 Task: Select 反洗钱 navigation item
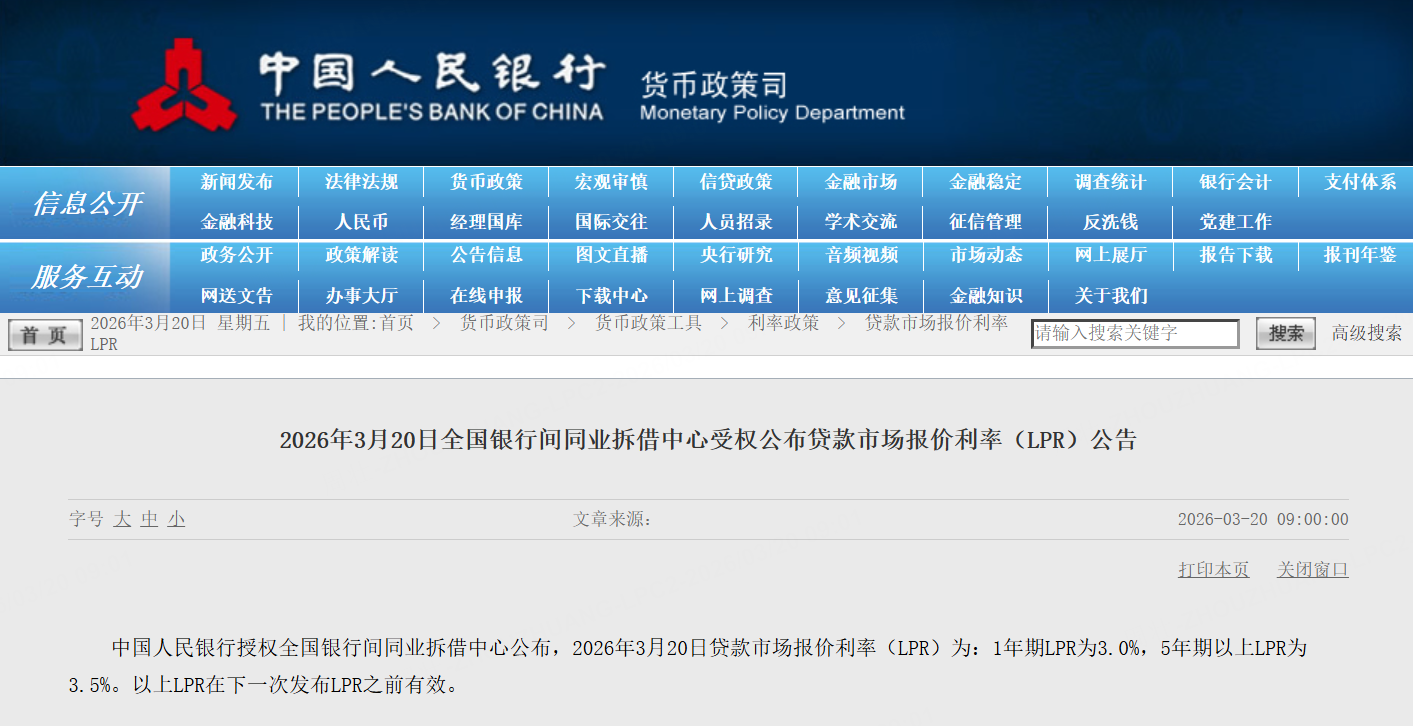[x=1111, y=222]
